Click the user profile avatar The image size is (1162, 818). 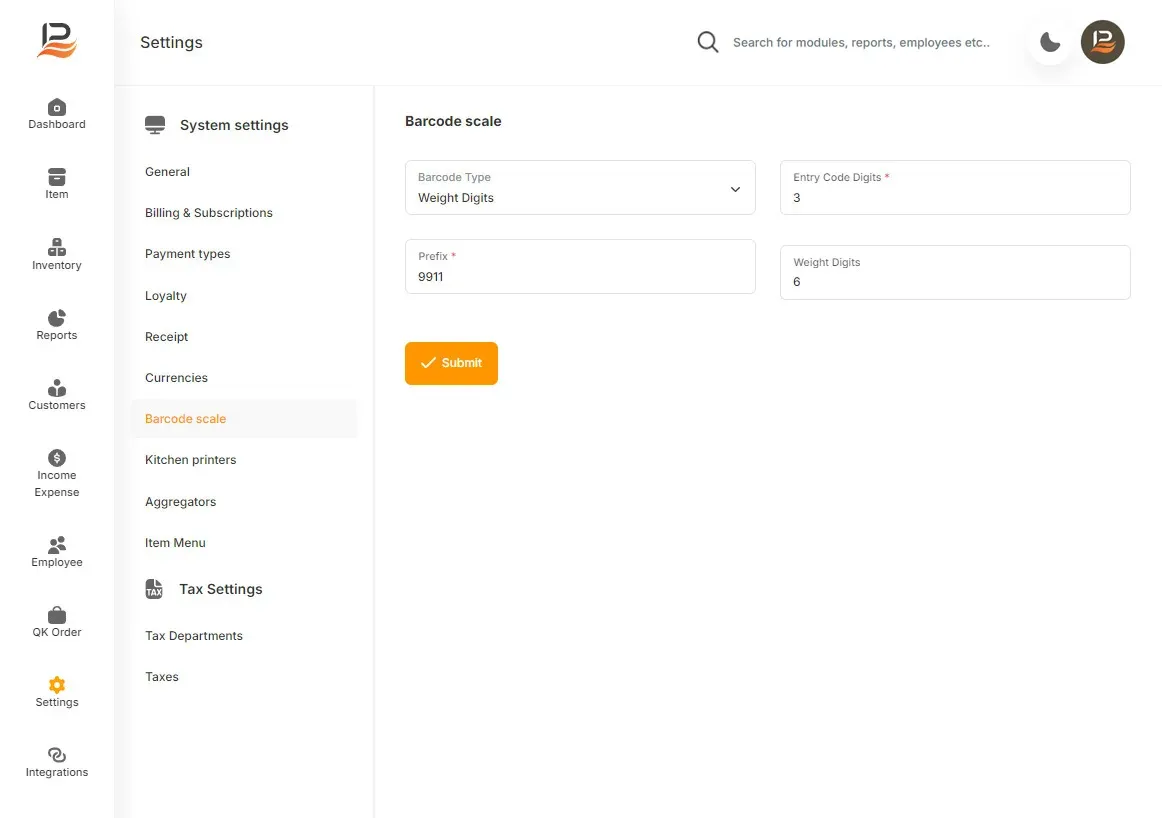click(1102, 42)
